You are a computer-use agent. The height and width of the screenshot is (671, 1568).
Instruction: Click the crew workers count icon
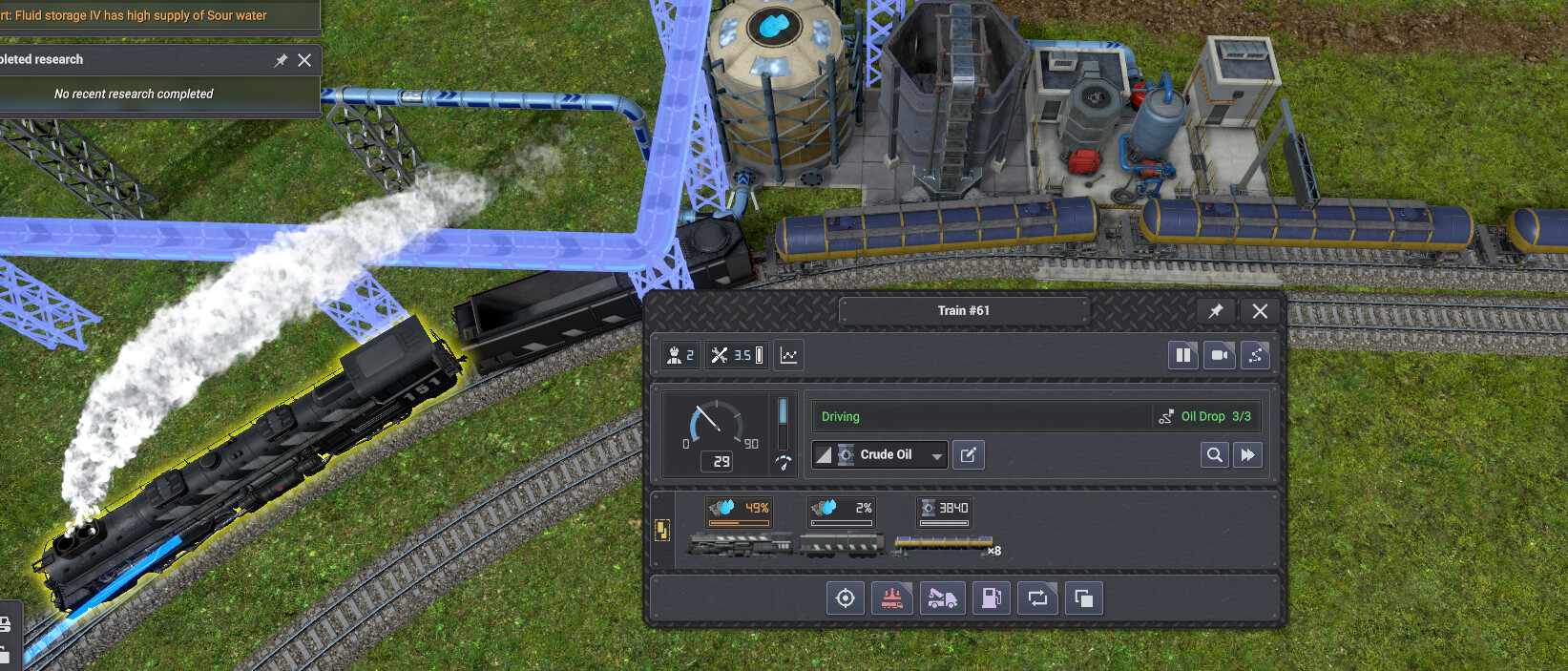pos(681,355)
